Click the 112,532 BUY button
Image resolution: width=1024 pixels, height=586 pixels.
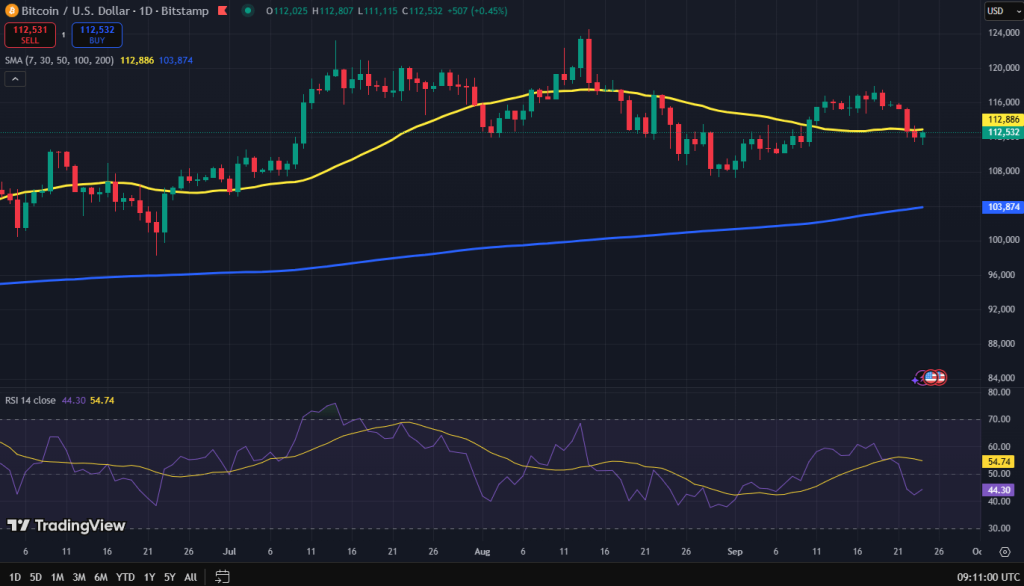[x=97, y=35]
